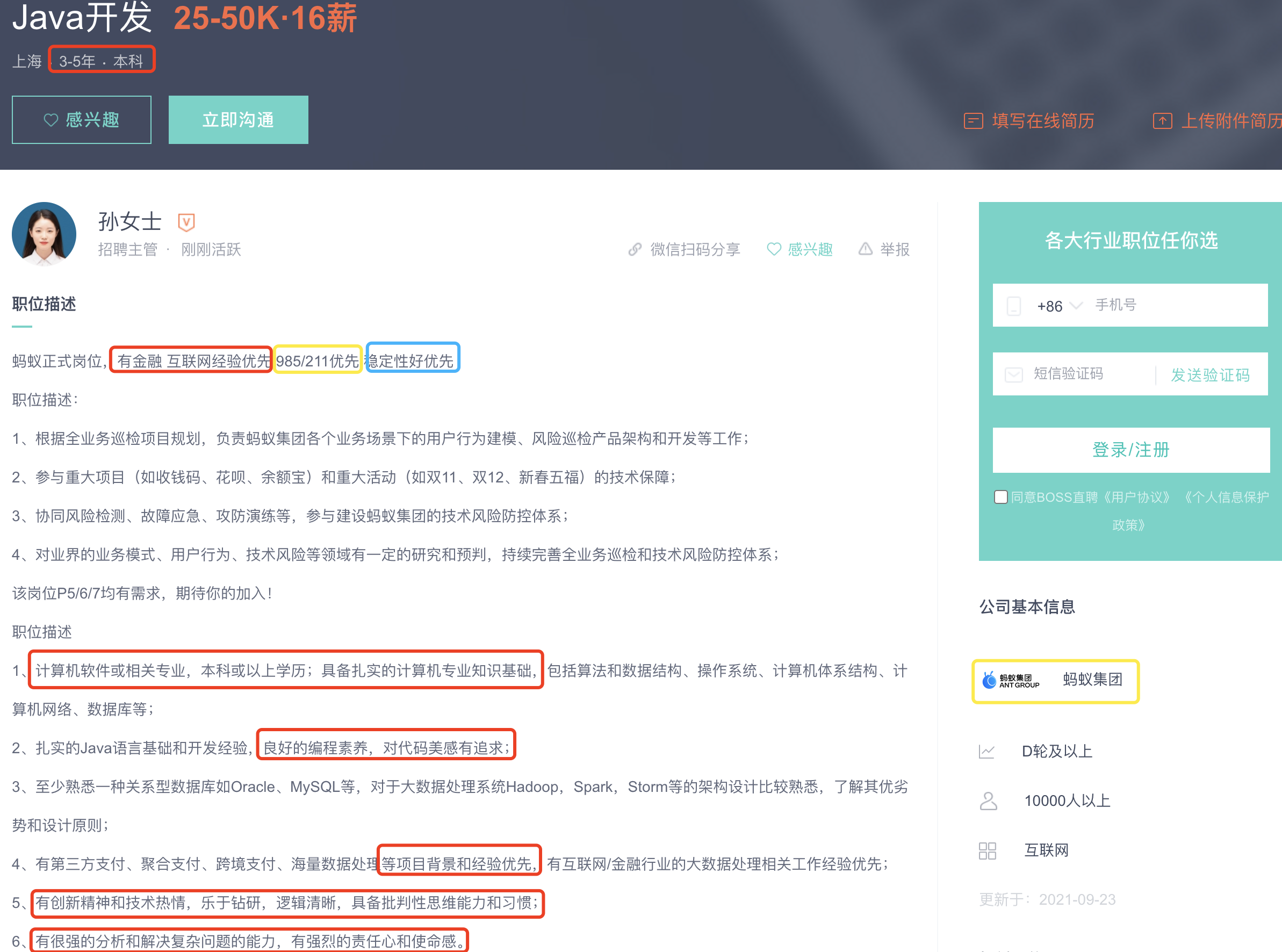This screenshot has height=952, width=1282.
Task: Click the 举报 warning triangle icon
Action: point(865,249)
